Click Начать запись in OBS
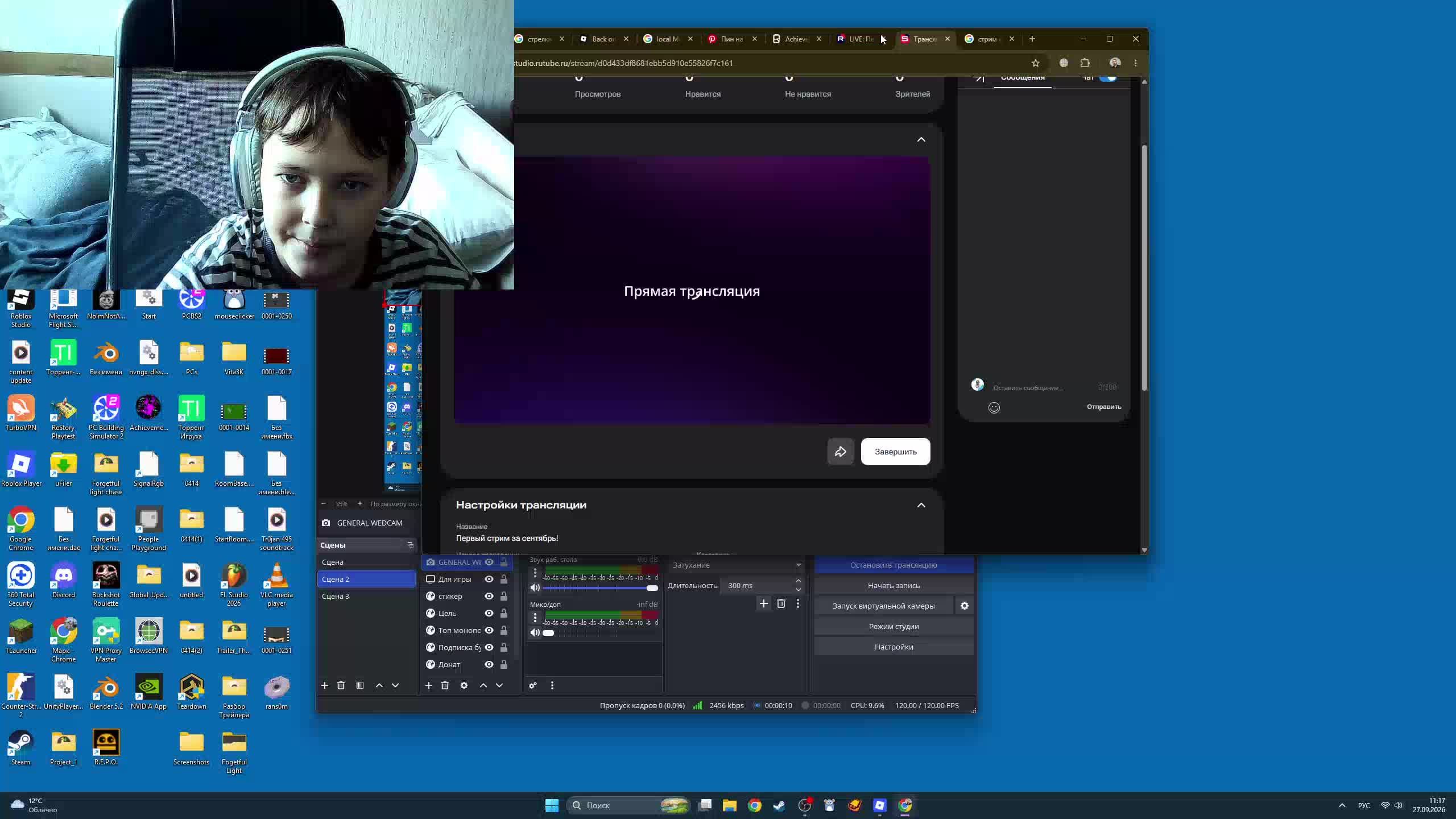1456x819 pixels. [x=894, y=585]
